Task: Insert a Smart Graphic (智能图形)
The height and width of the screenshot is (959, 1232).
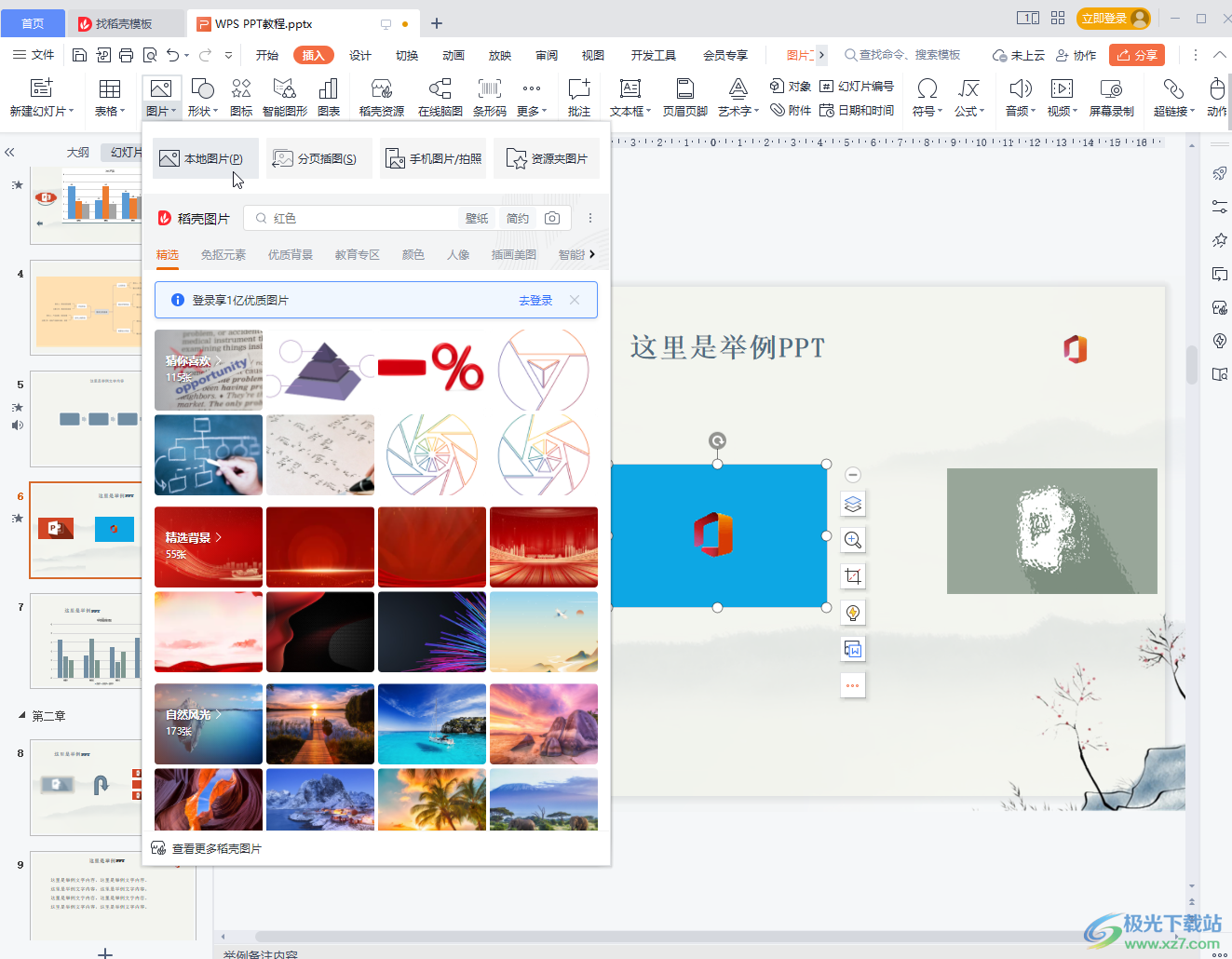Action: pyautogui.click(x=285, y=97)
